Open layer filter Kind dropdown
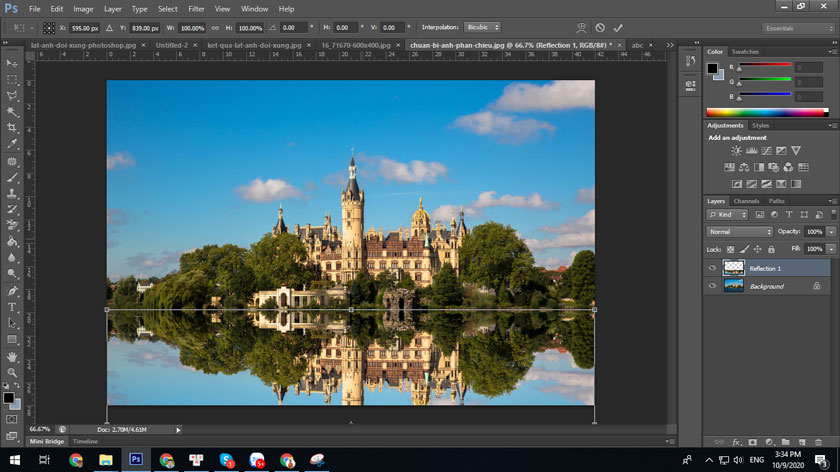Viewport: 840px width, 472px height. point(727,215)
